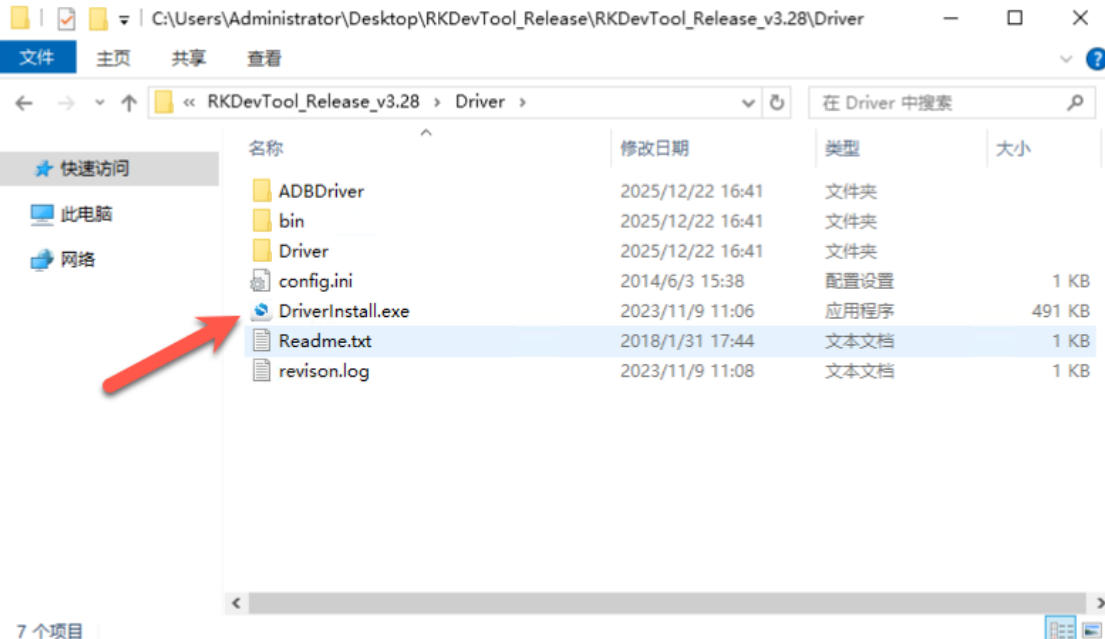The width and height of the screenshot is (1105, 639).
Task: Open the quick access toolbar customize dropdown
Action: click(x=124, y=20)
